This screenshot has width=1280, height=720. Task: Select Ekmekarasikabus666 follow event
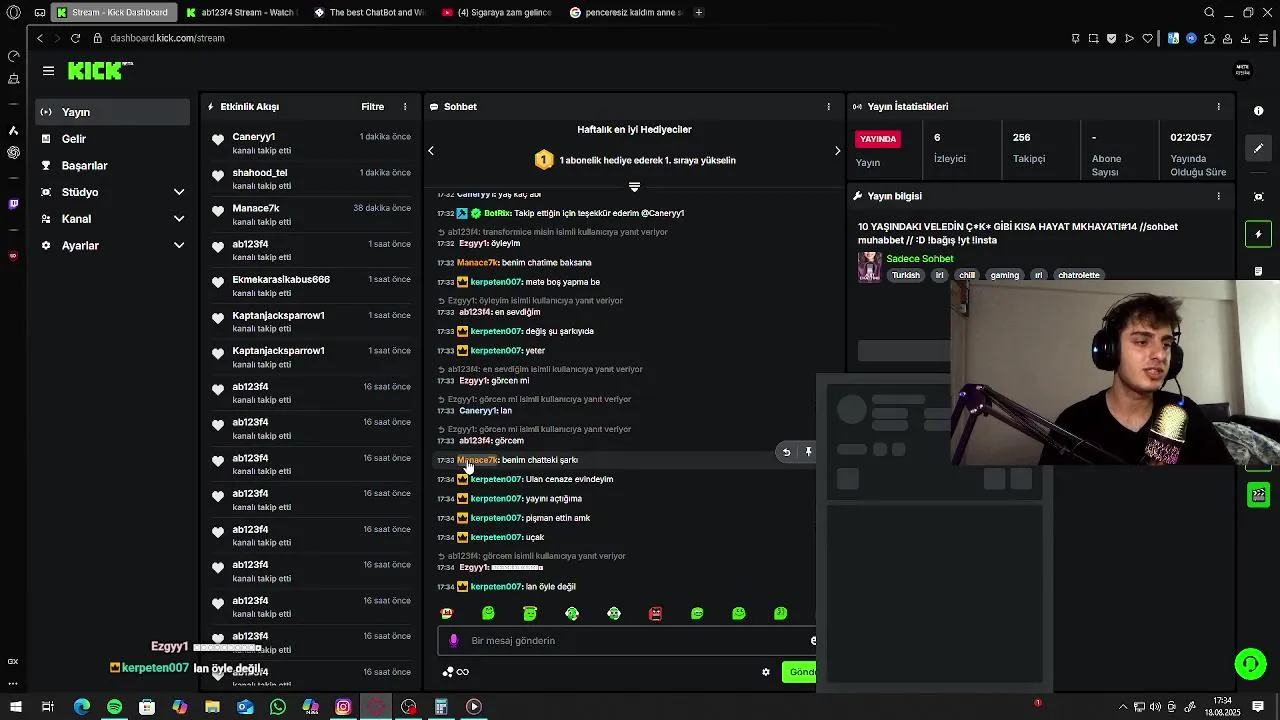[310, 286]
